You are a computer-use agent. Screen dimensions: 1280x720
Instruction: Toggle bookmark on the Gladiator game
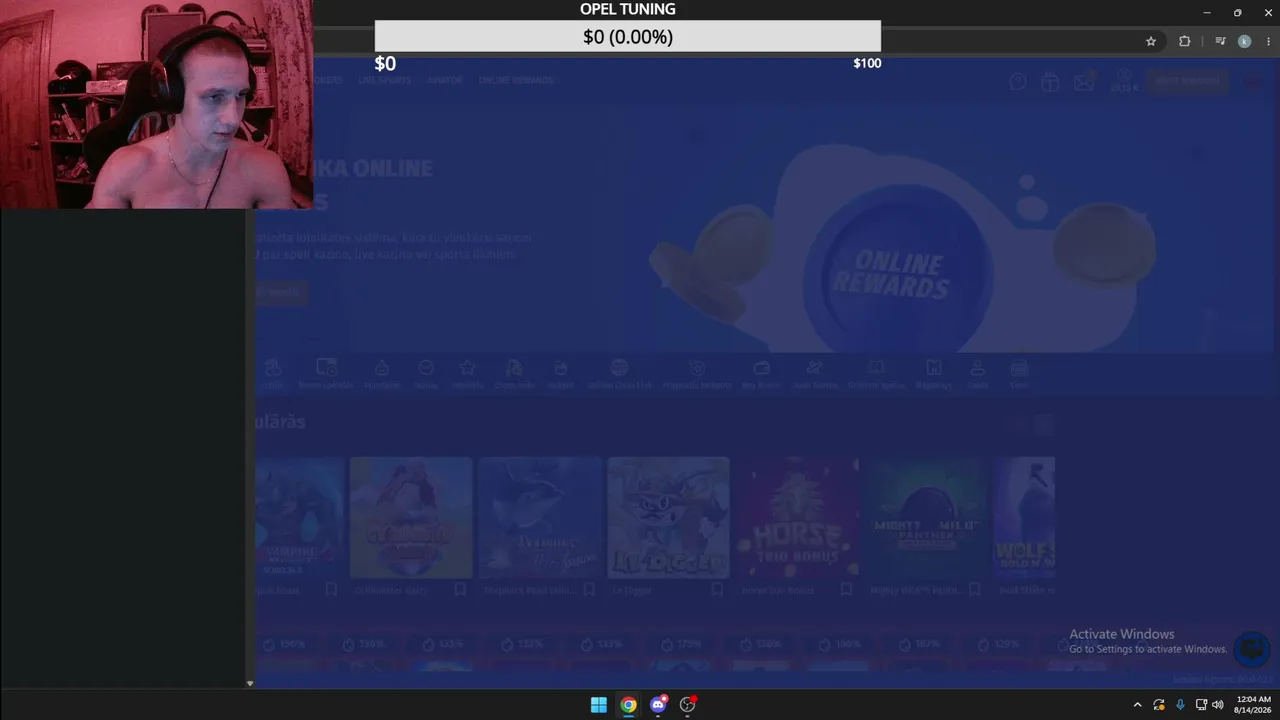point(460,590)
